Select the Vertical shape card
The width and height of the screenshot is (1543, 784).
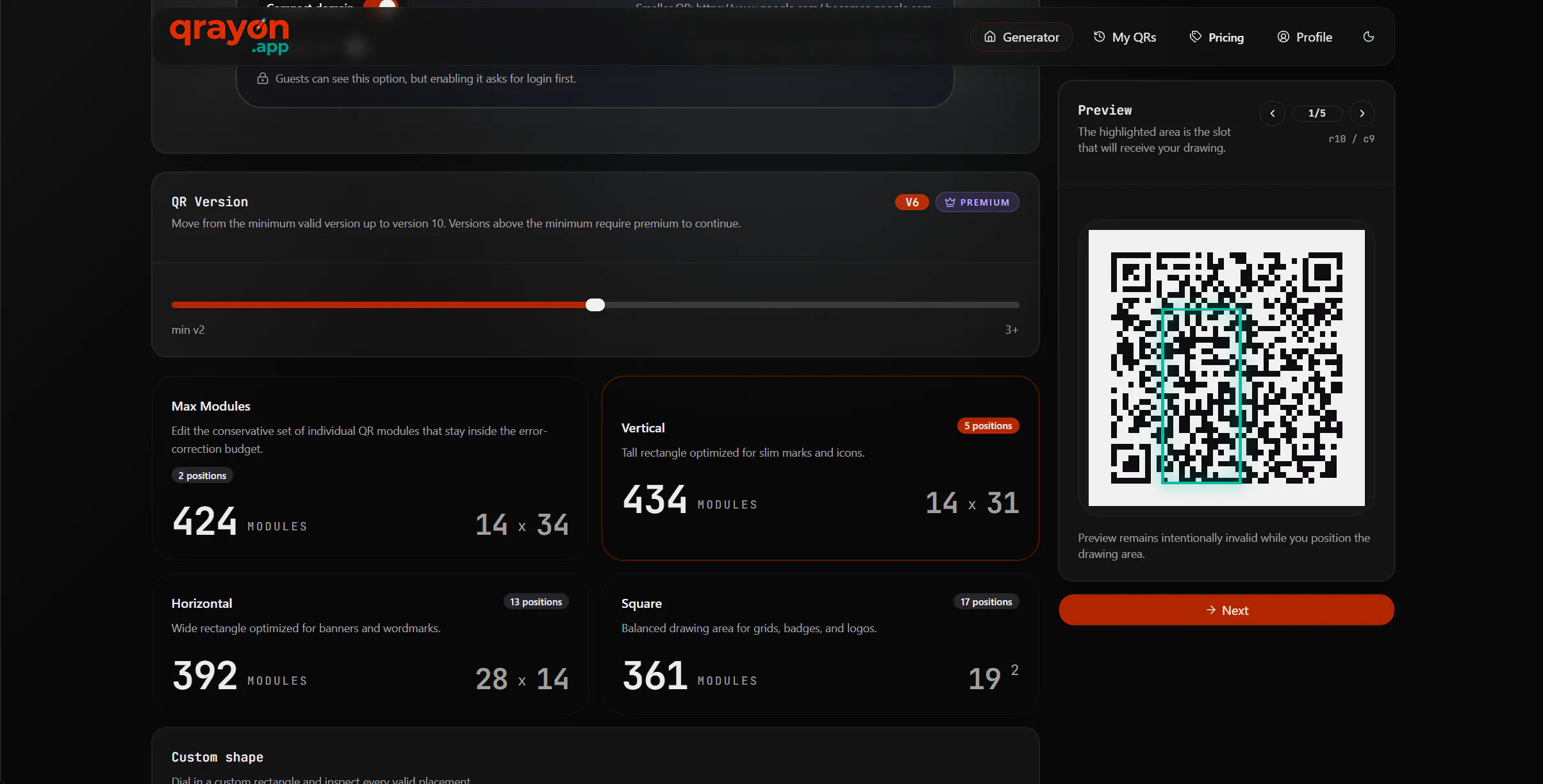[820, 468]
